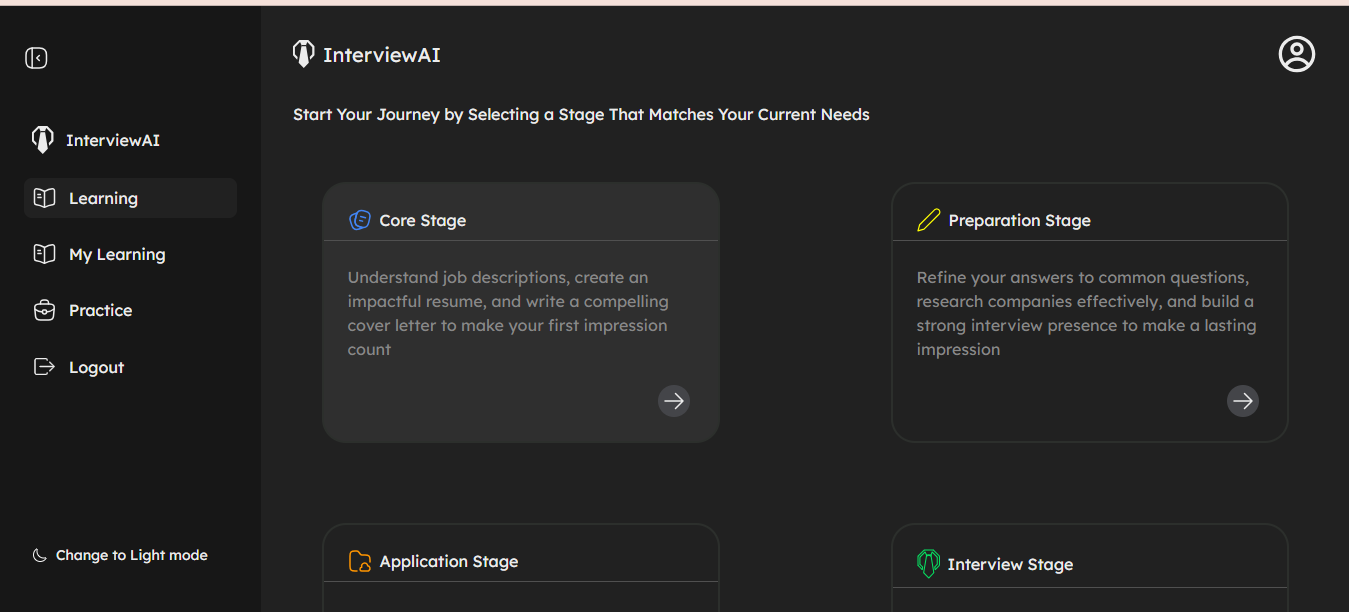Click the Preparation Stage description text

tap(1087, 313)
